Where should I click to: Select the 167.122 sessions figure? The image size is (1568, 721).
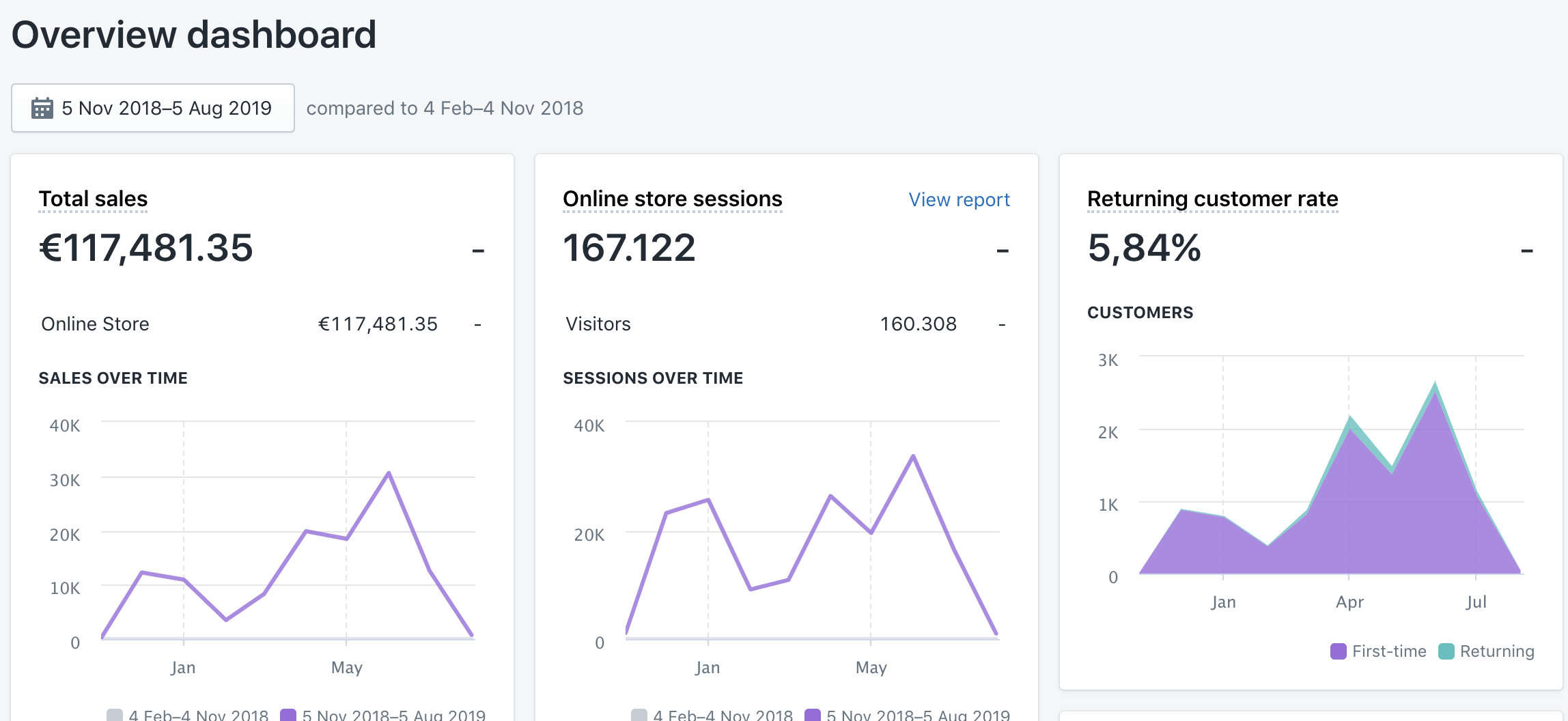pos(629,247)
